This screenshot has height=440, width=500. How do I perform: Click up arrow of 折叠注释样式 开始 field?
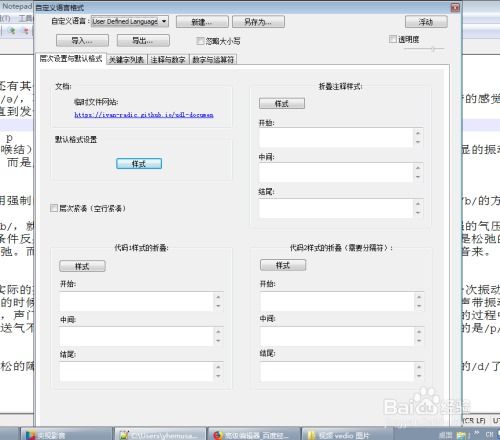click(418, 133)
